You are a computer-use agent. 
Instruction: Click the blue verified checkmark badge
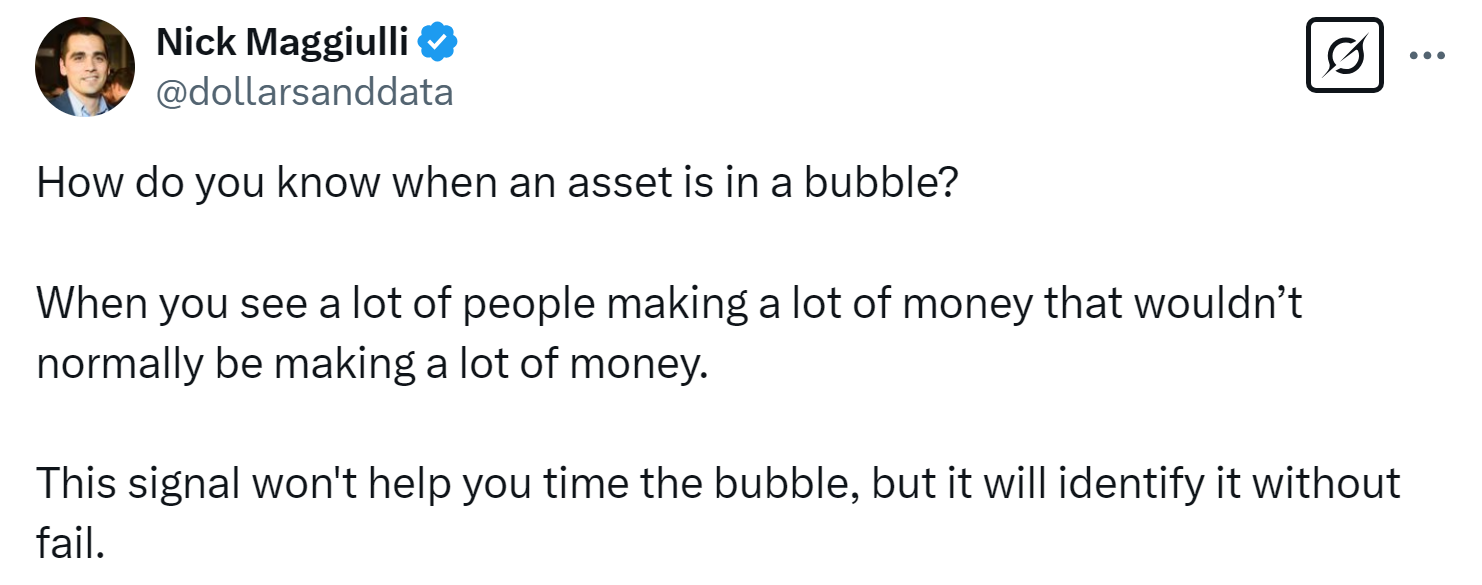tap(438, 43)
